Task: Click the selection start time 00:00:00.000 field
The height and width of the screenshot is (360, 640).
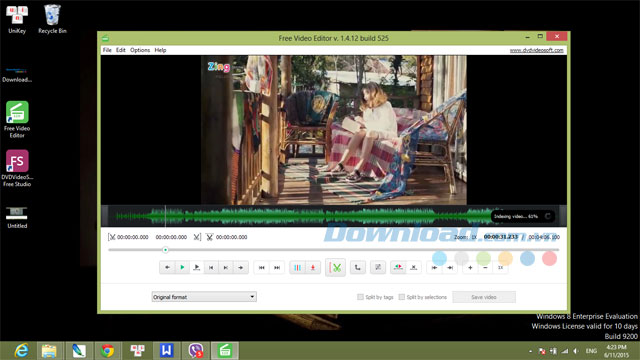Action: [x=133, y=237]
